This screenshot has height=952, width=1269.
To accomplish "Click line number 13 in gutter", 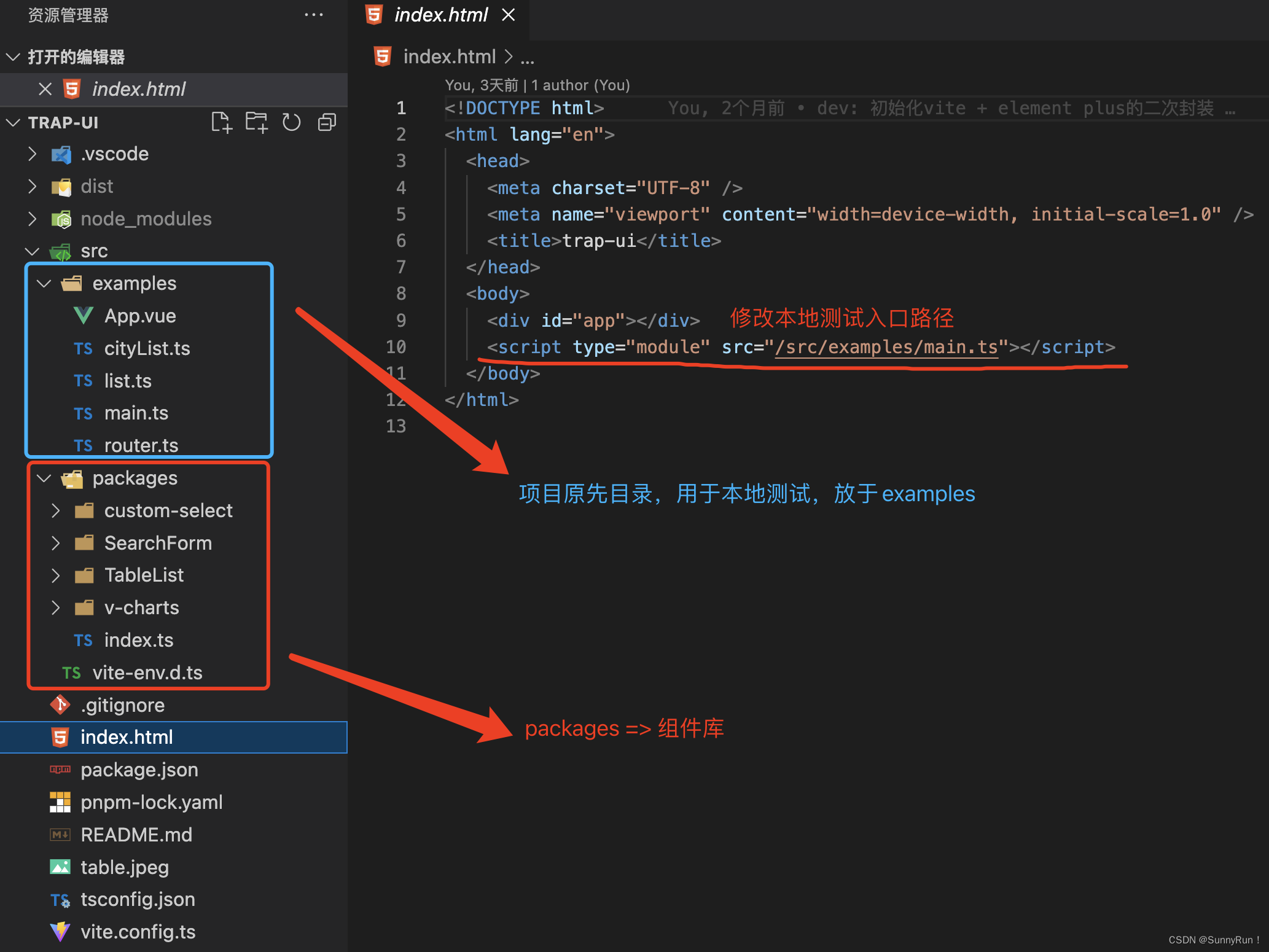I will click(396, 426).
